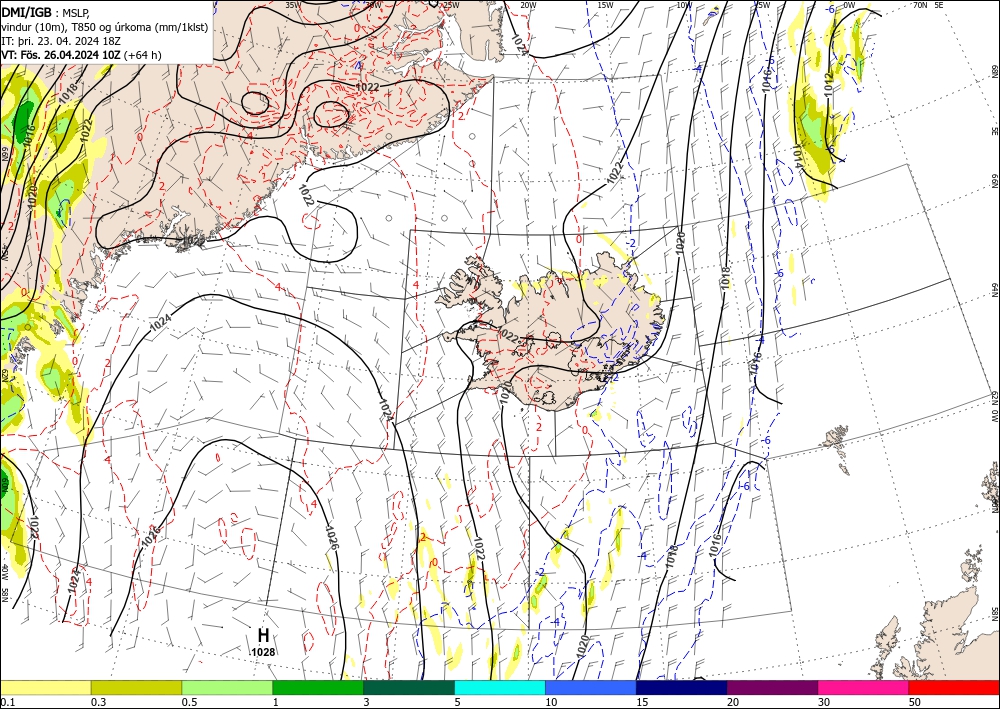Click the '1014' isobar label

pyautogui.click(x=798, y=156)
